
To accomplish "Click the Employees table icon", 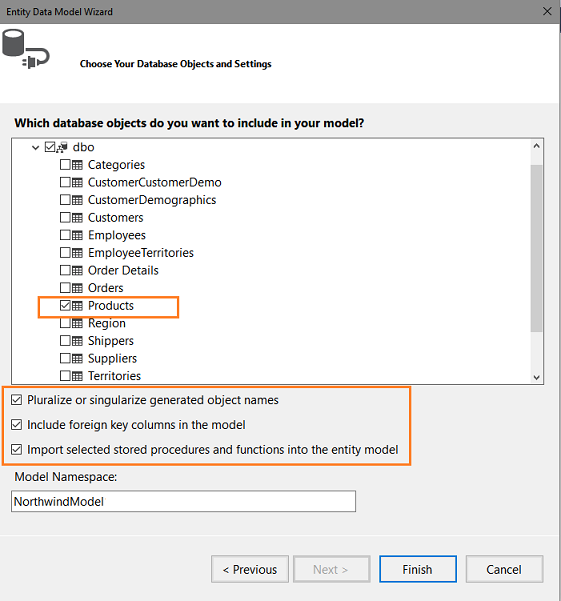I will 77,235.
